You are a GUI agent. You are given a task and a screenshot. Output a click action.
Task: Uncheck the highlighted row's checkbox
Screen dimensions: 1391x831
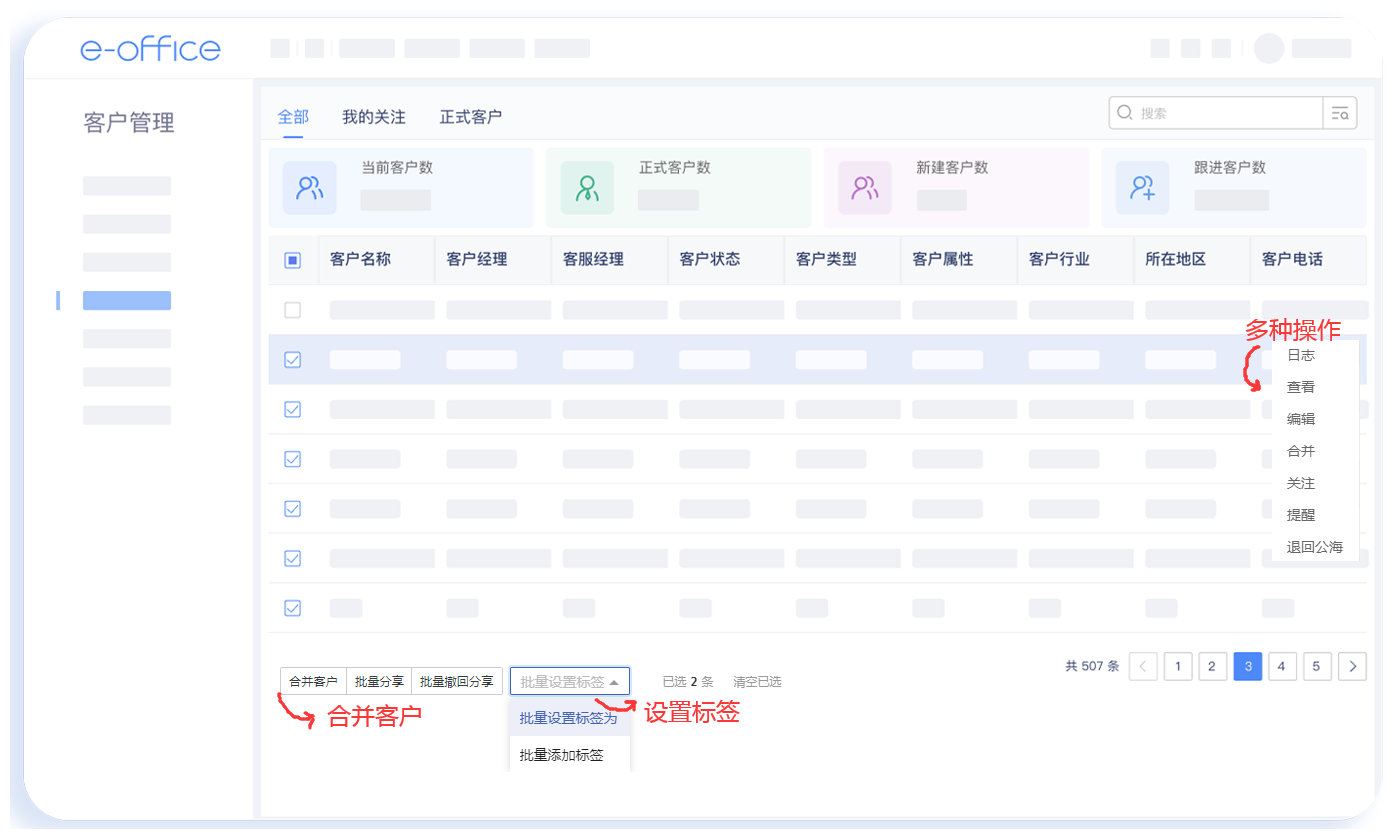pos(293,360)
